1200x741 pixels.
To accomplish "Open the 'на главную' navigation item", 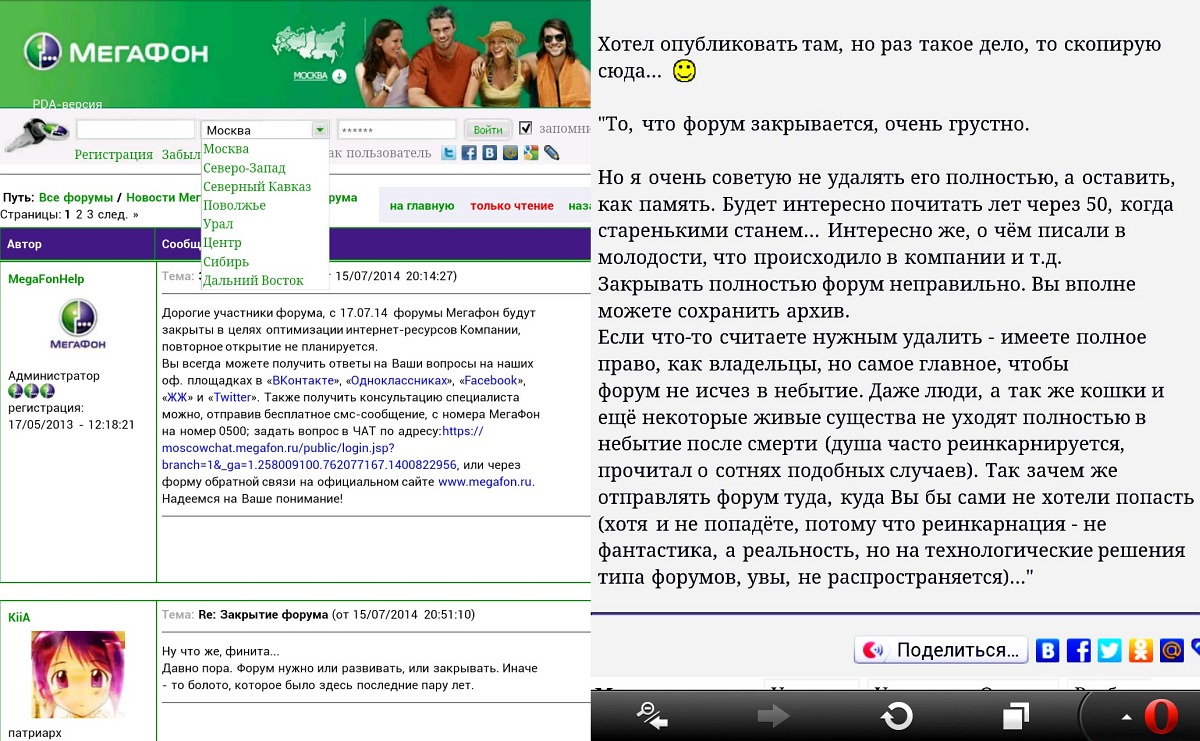I will point(422,206).
